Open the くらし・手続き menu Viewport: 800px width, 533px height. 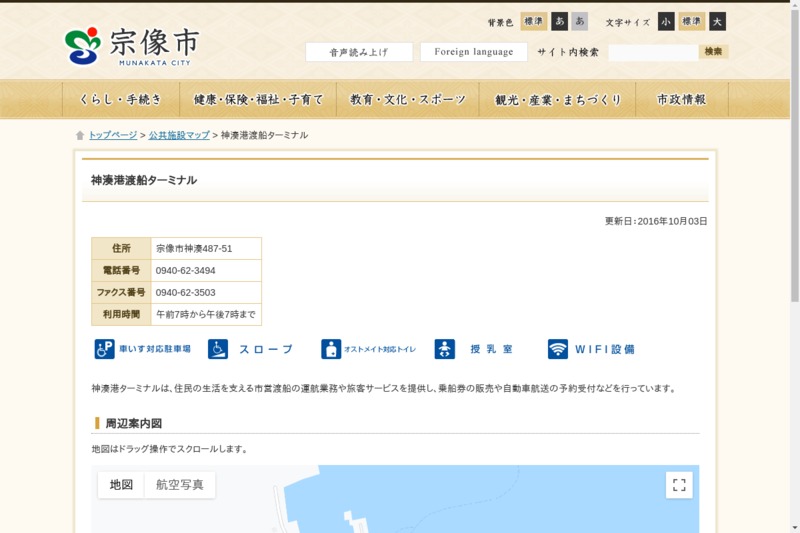pos(120,100)
